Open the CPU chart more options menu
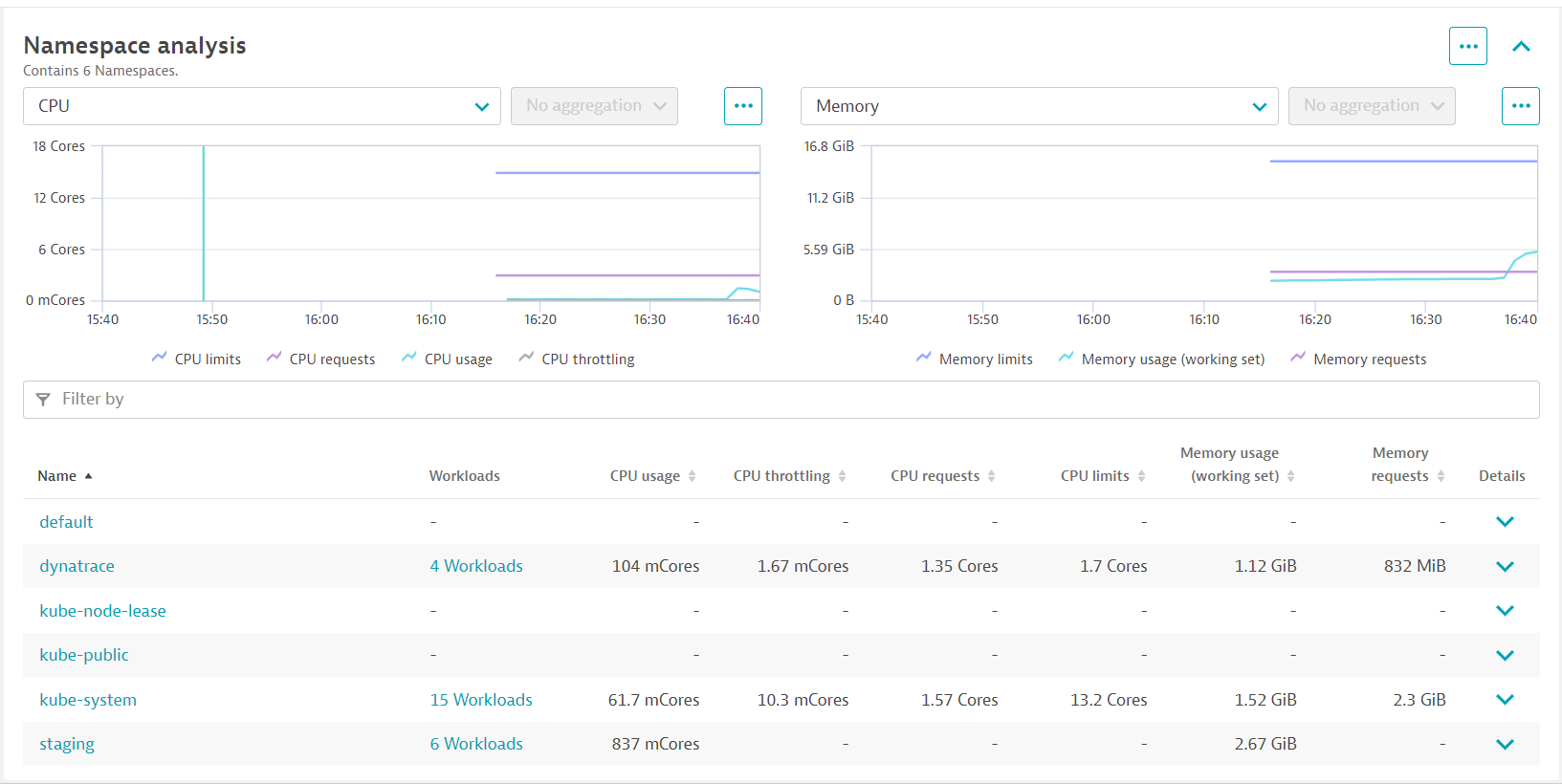 click(x=742, y=106)
